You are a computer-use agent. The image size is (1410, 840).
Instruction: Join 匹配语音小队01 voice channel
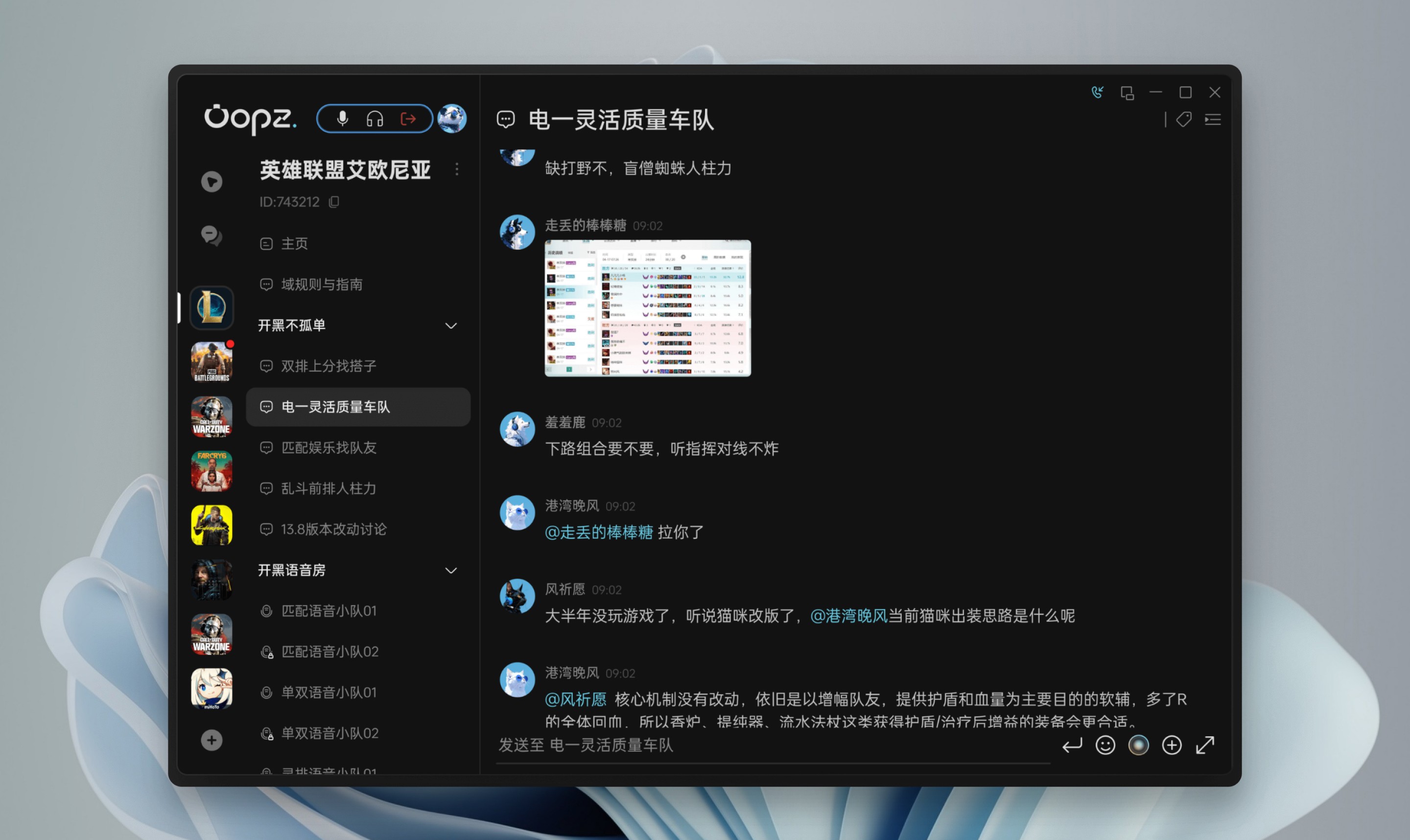[x=329, y=611]
